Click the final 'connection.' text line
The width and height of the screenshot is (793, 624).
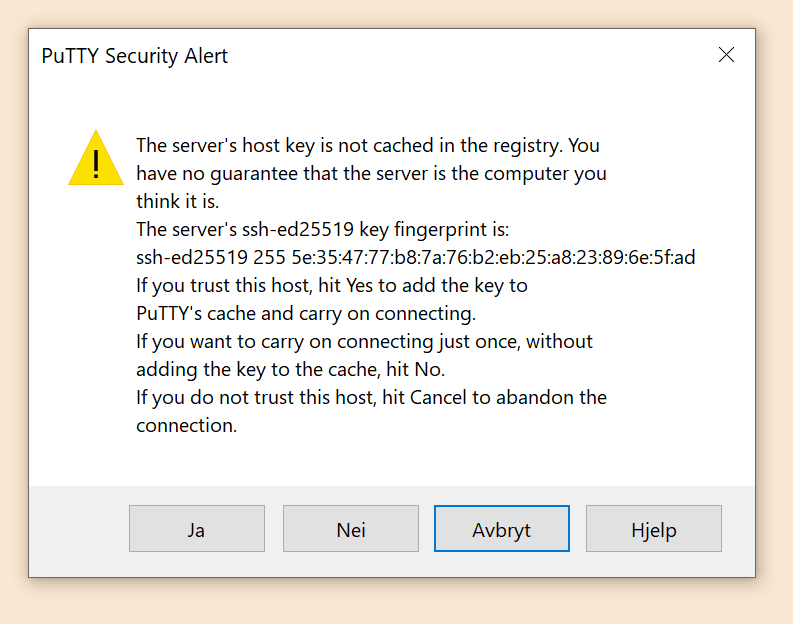186,425
